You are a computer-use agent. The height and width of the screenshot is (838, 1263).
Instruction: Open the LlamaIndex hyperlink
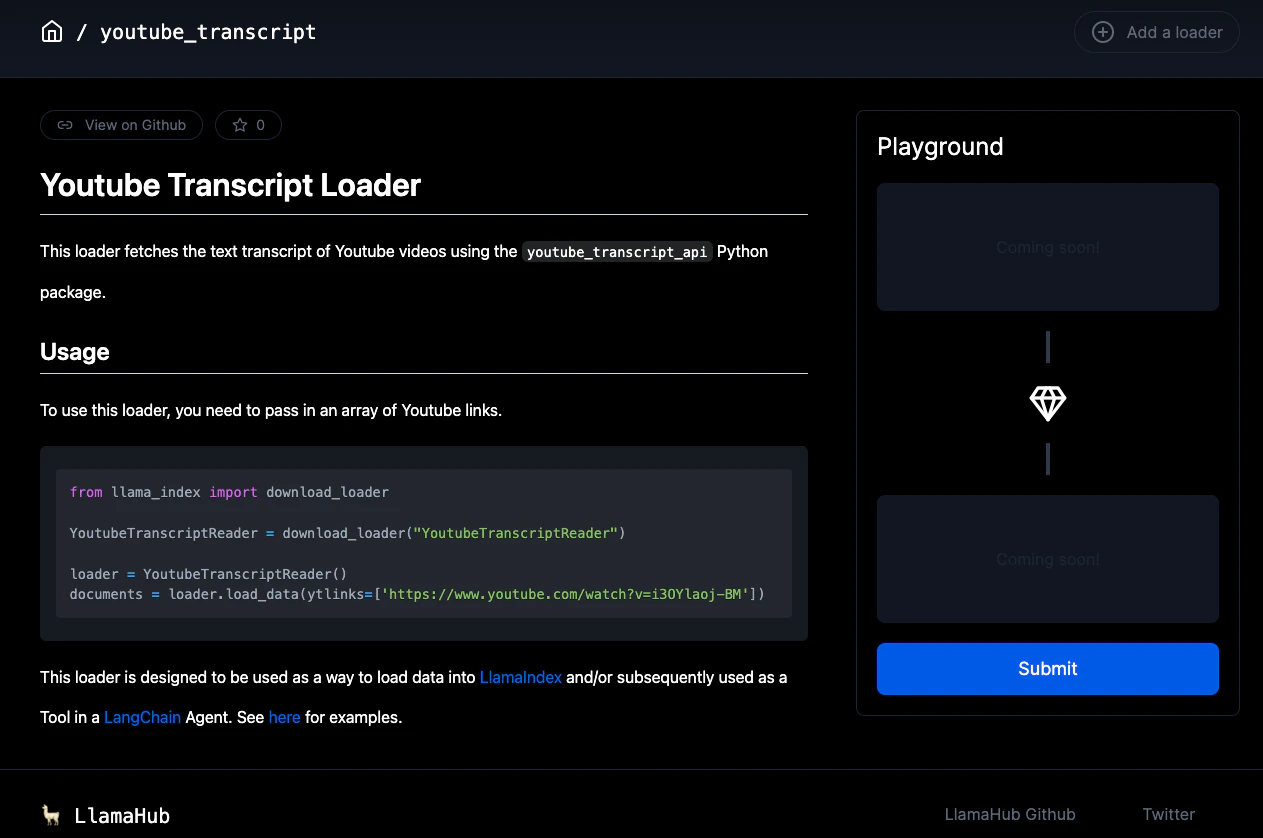(x=521, y=677)
